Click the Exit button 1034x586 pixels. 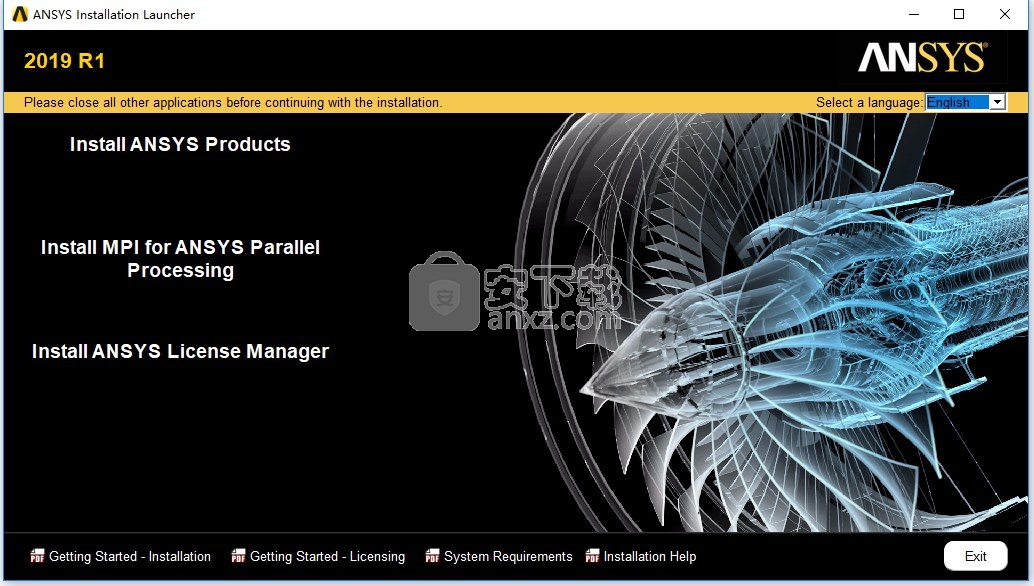975,556
